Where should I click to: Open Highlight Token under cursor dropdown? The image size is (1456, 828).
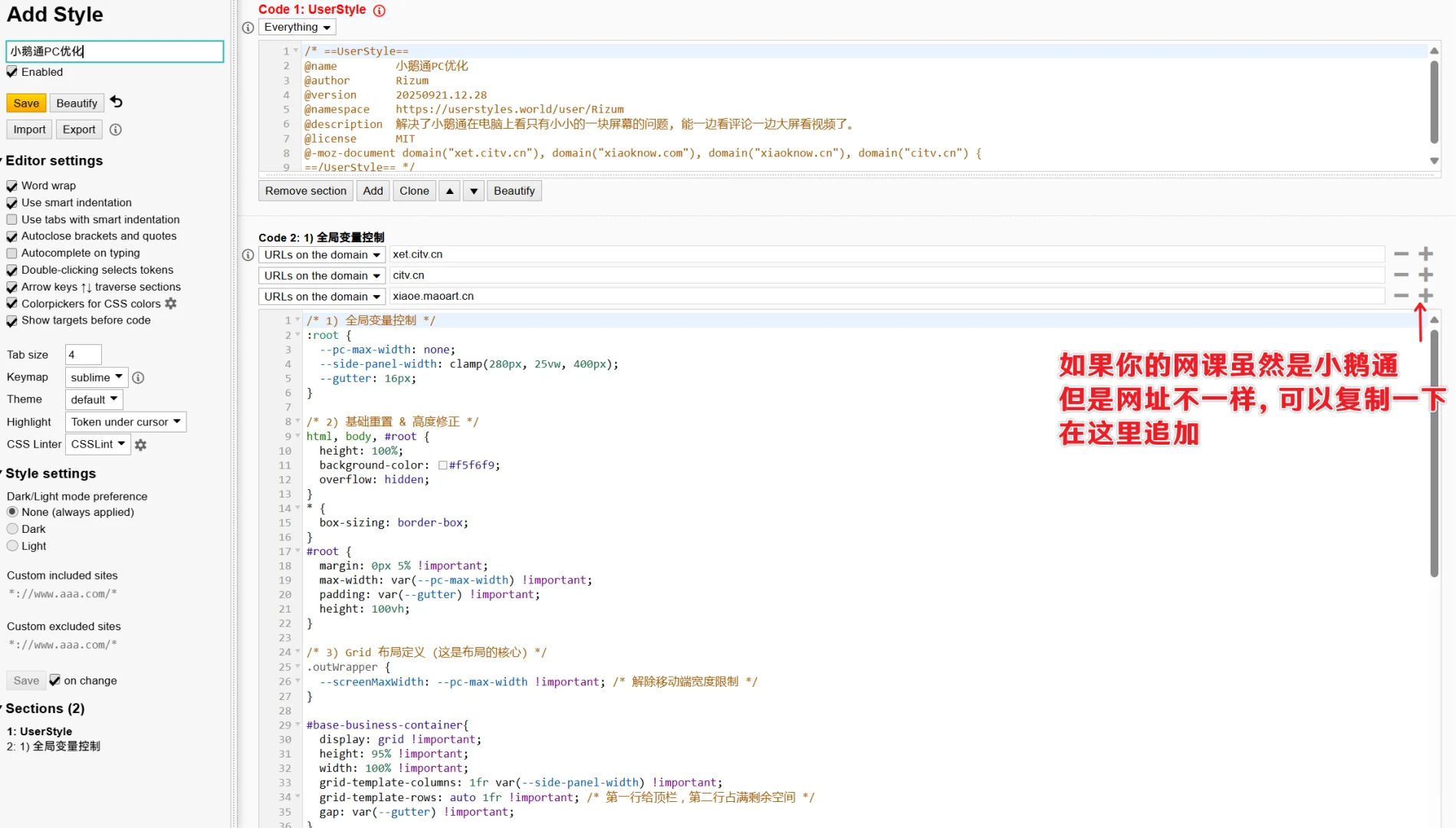coord(126,422)
